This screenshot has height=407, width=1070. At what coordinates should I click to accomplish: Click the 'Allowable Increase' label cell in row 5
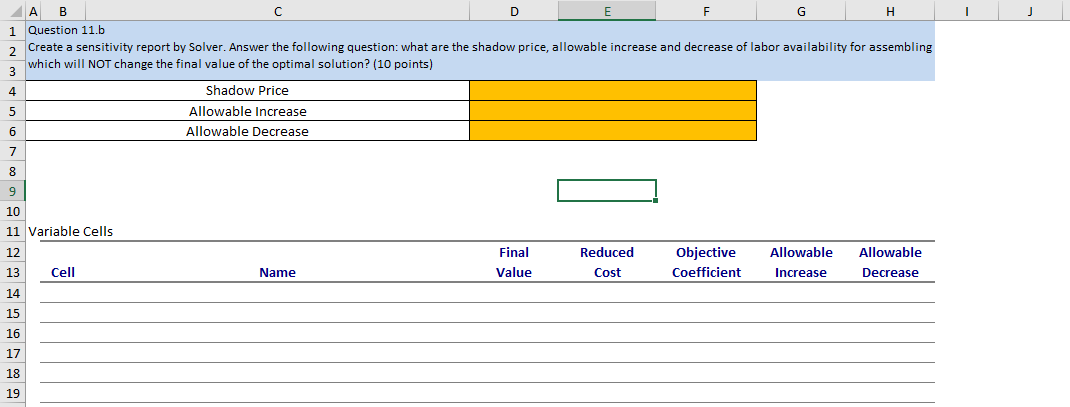click(247, 111)
